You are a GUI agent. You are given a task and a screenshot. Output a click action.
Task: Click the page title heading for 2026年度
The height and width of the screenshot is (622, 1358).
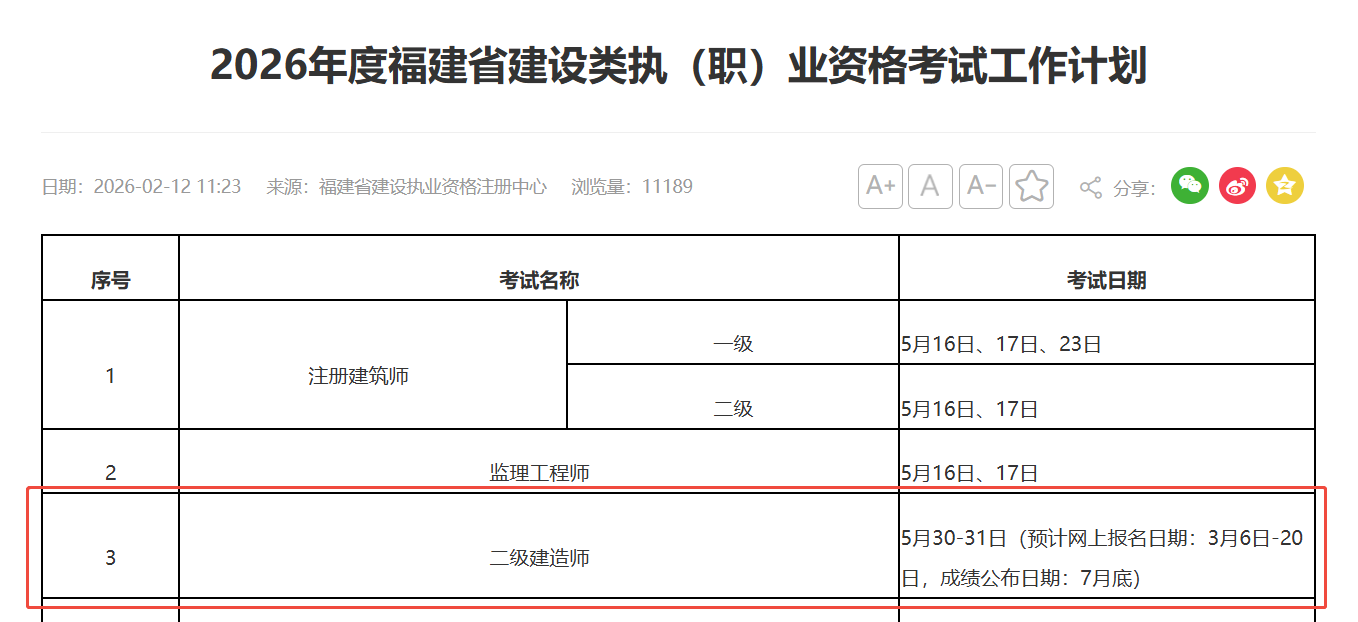(x=678, y=66)
